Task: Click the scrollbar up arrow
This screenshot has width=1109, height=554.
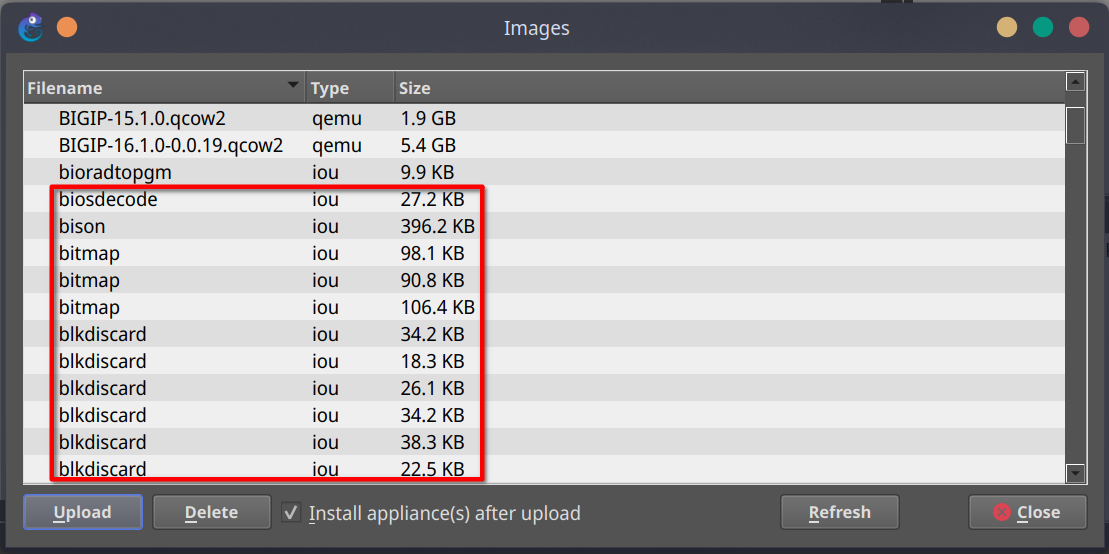Action: (1076, 82)
